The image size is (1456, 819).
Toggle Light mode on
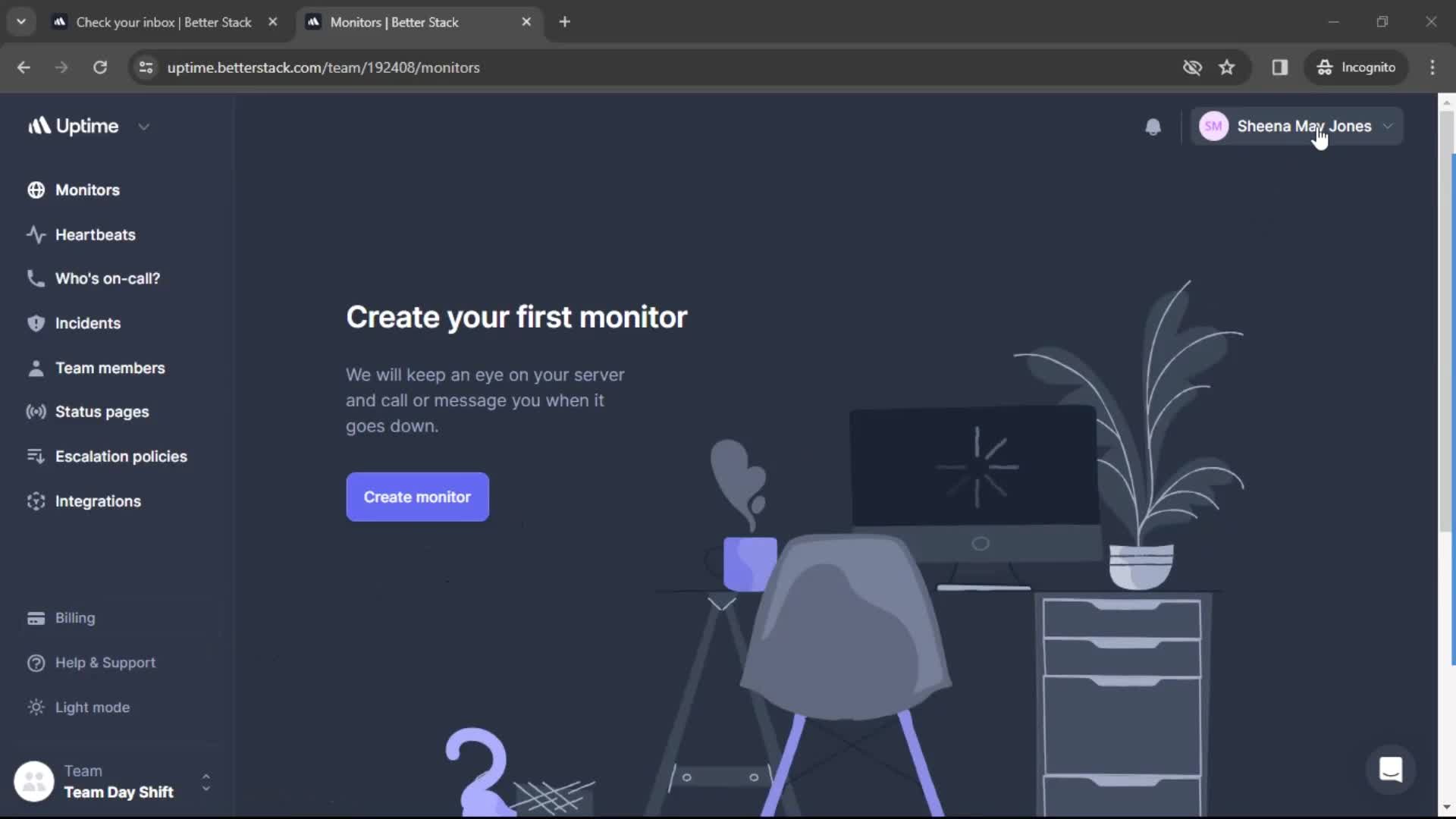[92, 706]
